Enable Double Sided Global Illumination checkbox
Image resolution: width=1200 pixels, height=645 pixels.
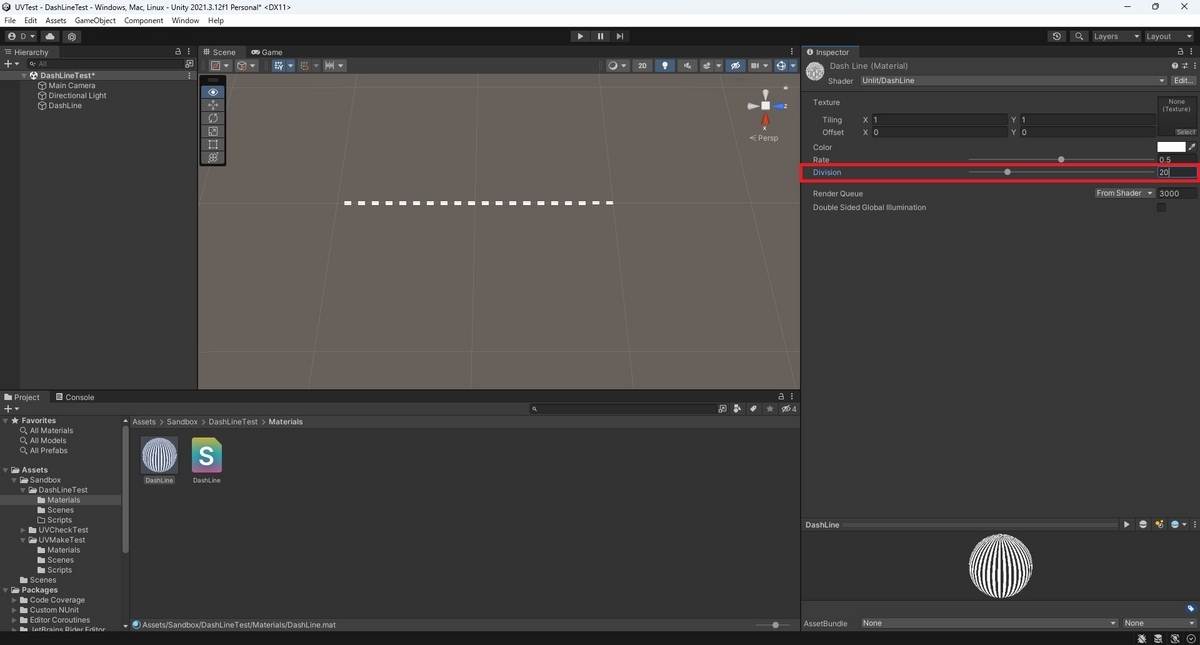click(x=1162, y=207)
